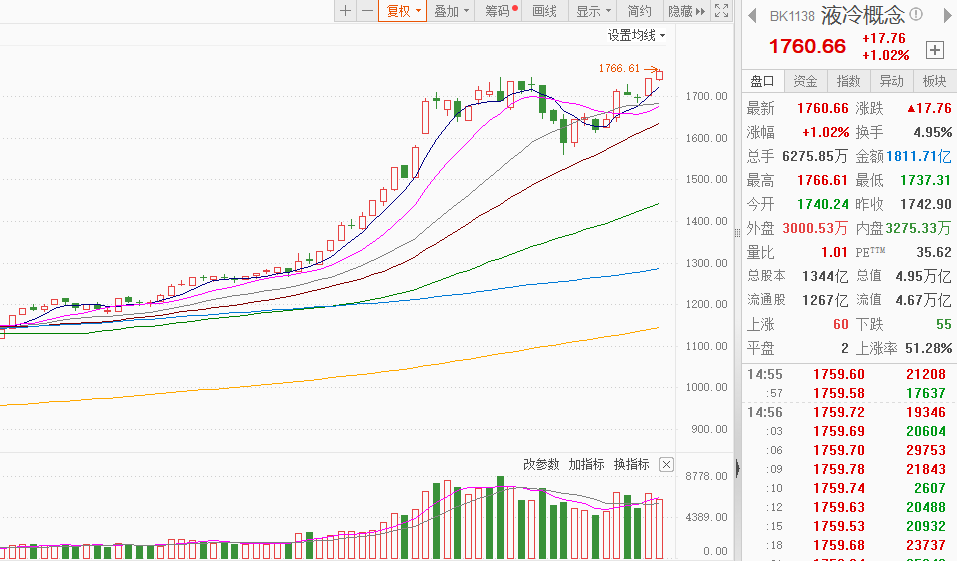Click 加指标 to add an indicator
Viewport: 957px width, 561px height.
pos(587,464)
